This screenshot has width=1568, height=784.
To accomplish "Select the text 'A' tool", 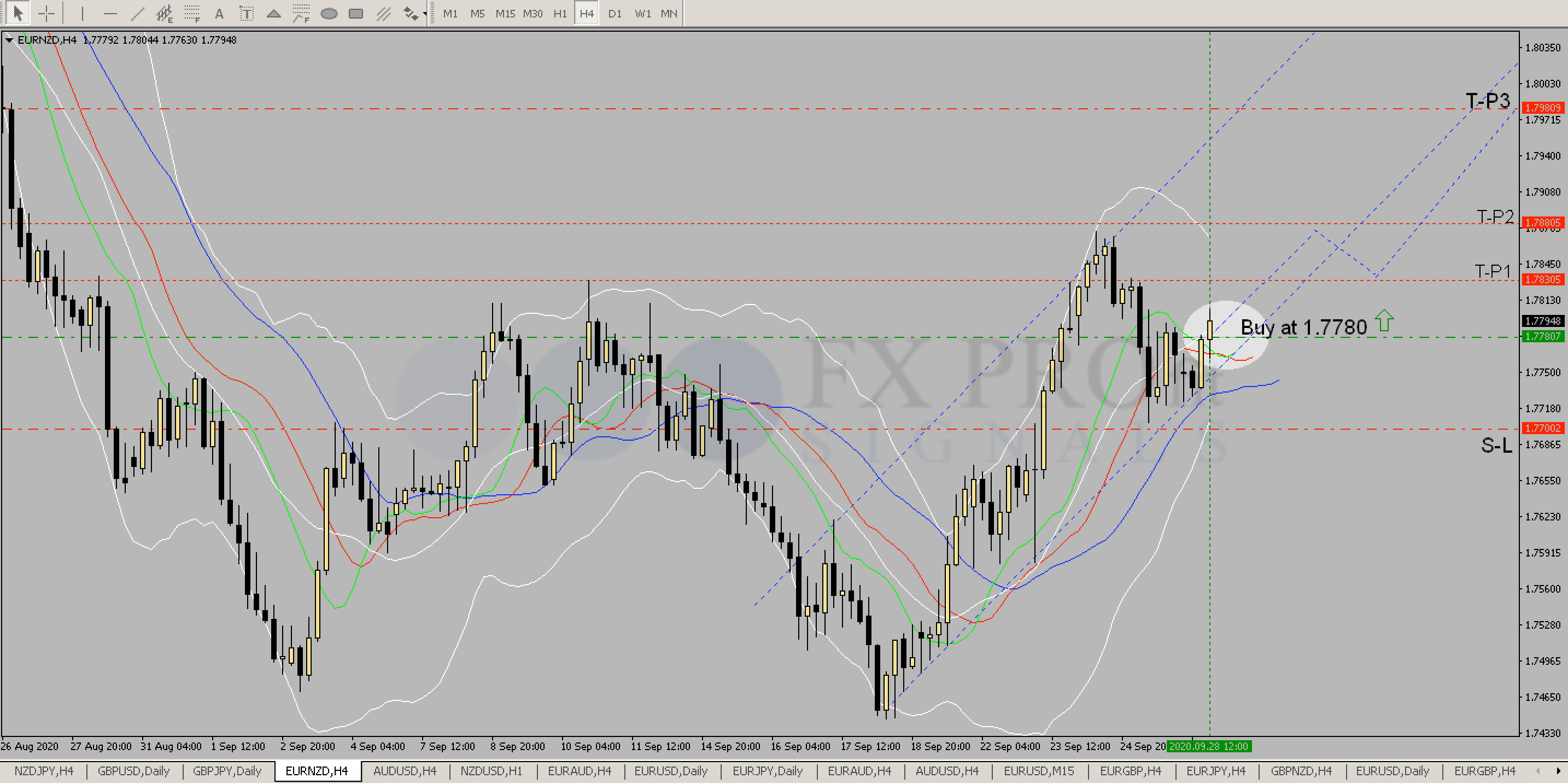I will pyautogui.click(x=219, y=13).
